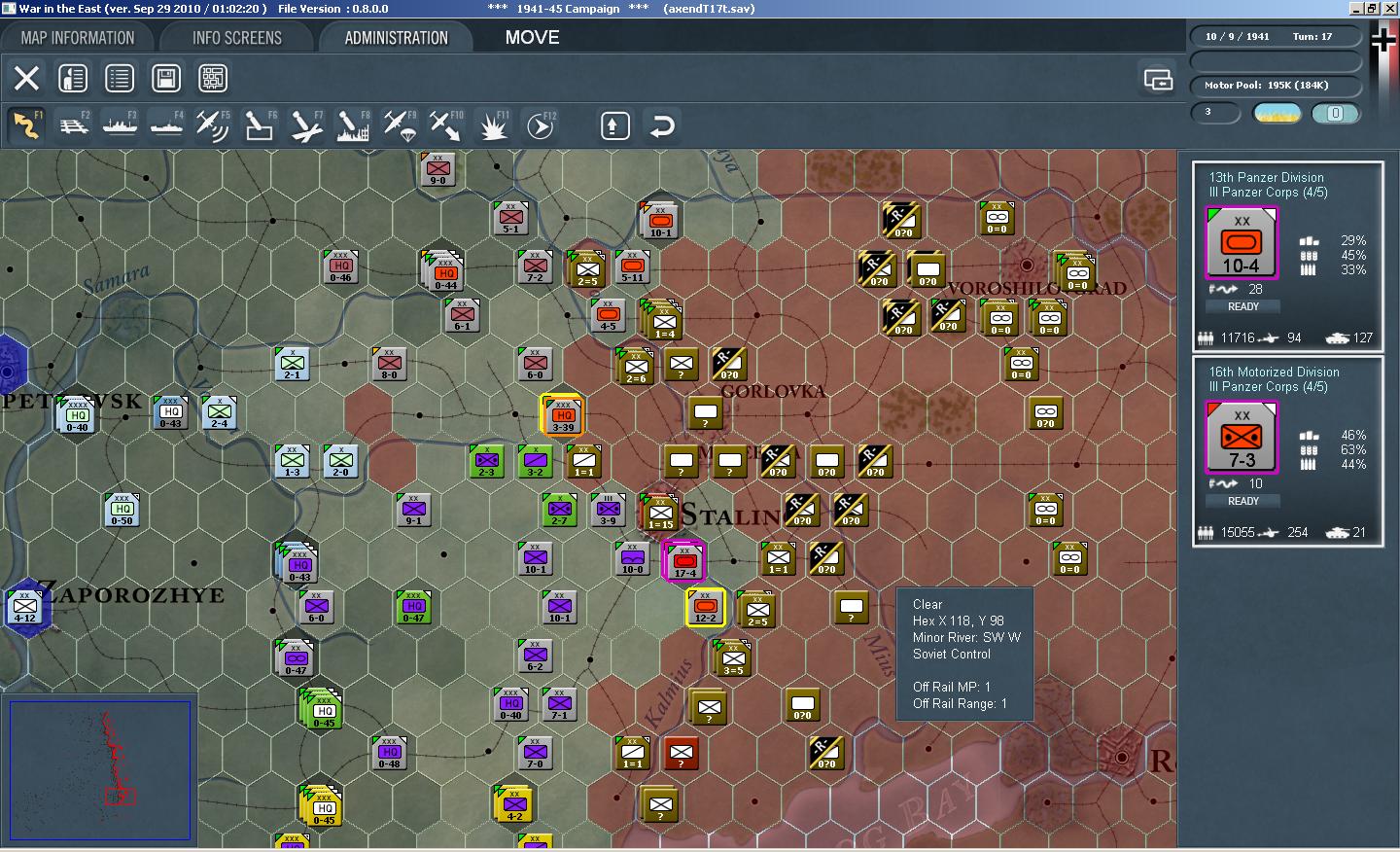Select the Soviet infantry stack 1=15

click(x=660, y=512)
